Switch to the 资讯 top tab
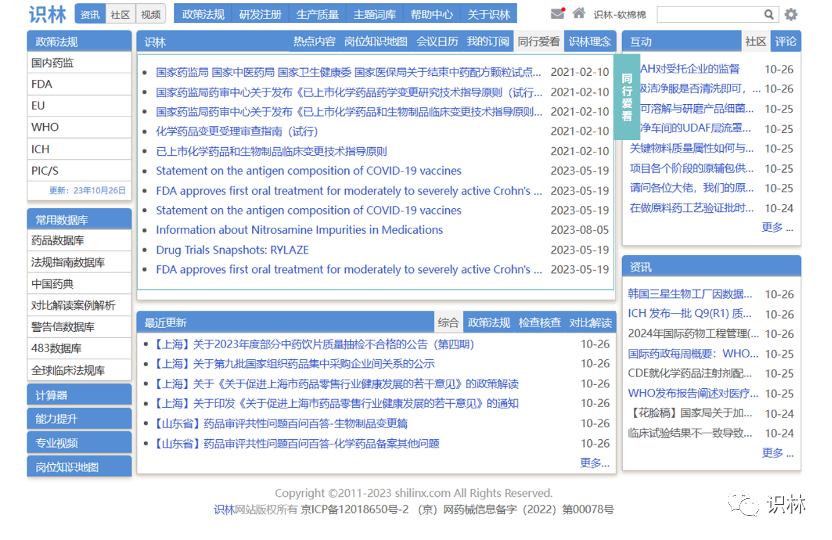The width and height of the screenshot is (832, 540). (x=90, y=14)
